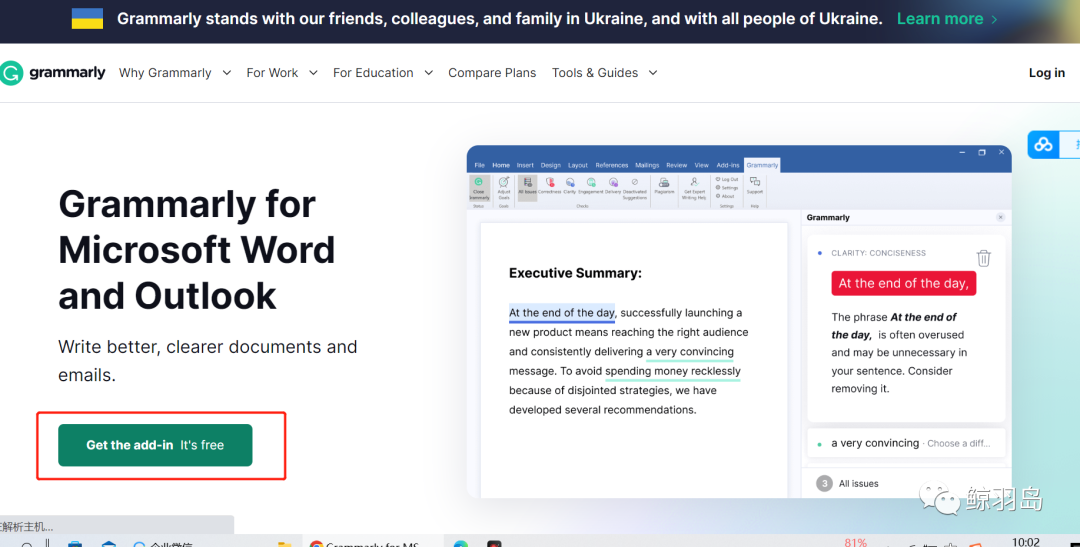Click the underlined a very convincing phrase
This screenshot has width=1080, height=547.
(x=689, y=352)
